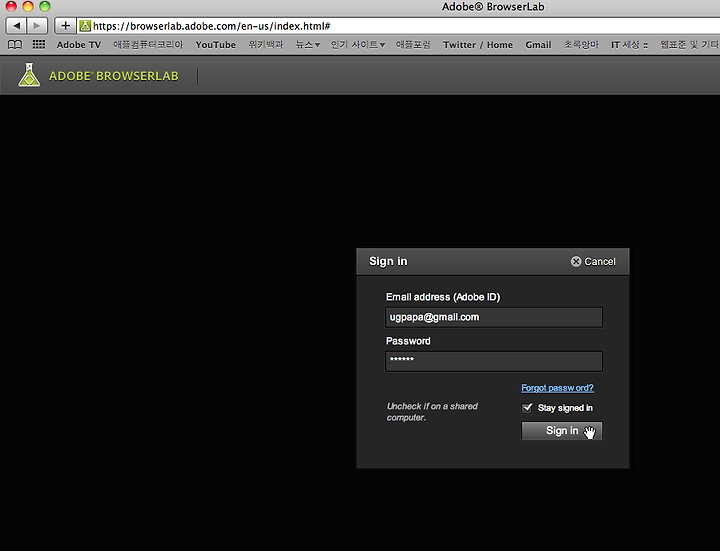
Task: Click the Cancel label in dialog header
Action: point(600,261)
